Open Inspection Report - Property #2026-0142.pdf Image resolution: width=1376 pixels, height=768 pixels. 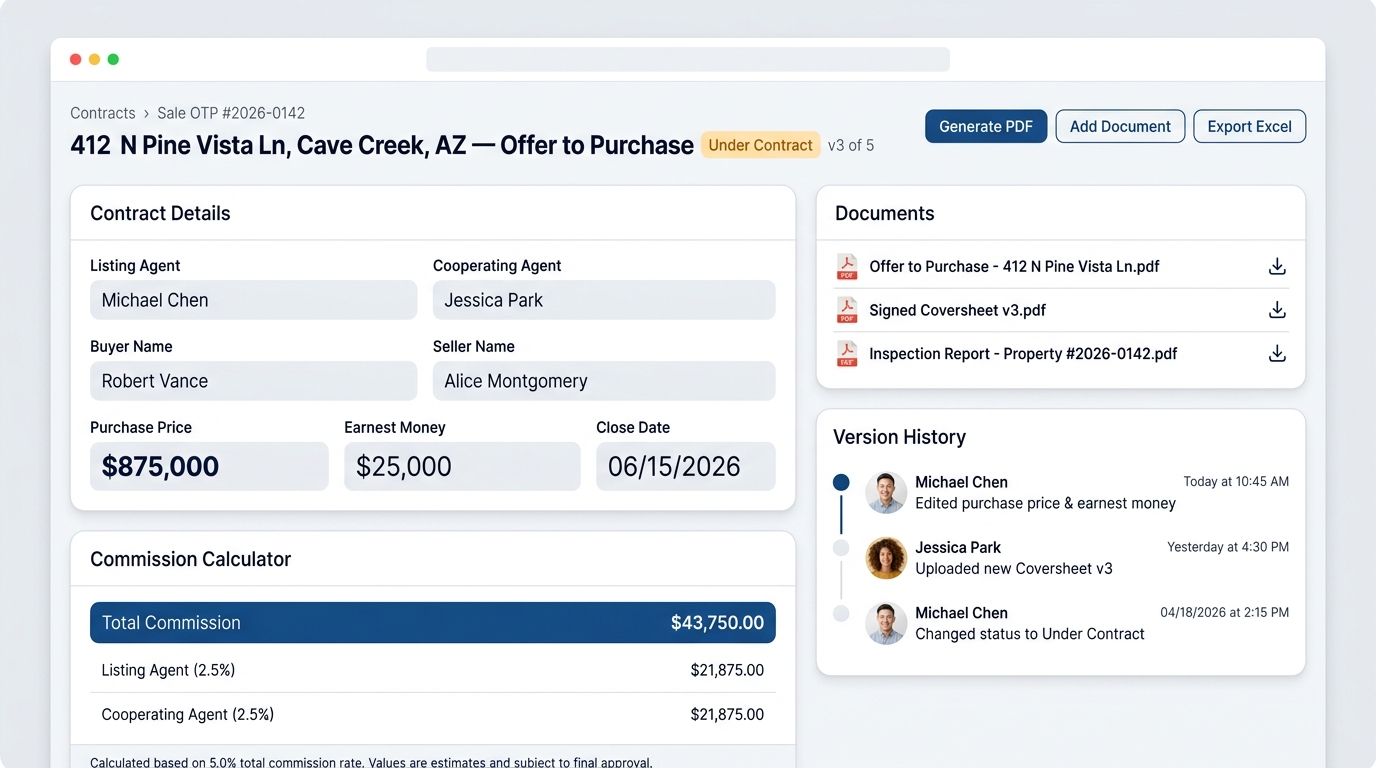1023,354
